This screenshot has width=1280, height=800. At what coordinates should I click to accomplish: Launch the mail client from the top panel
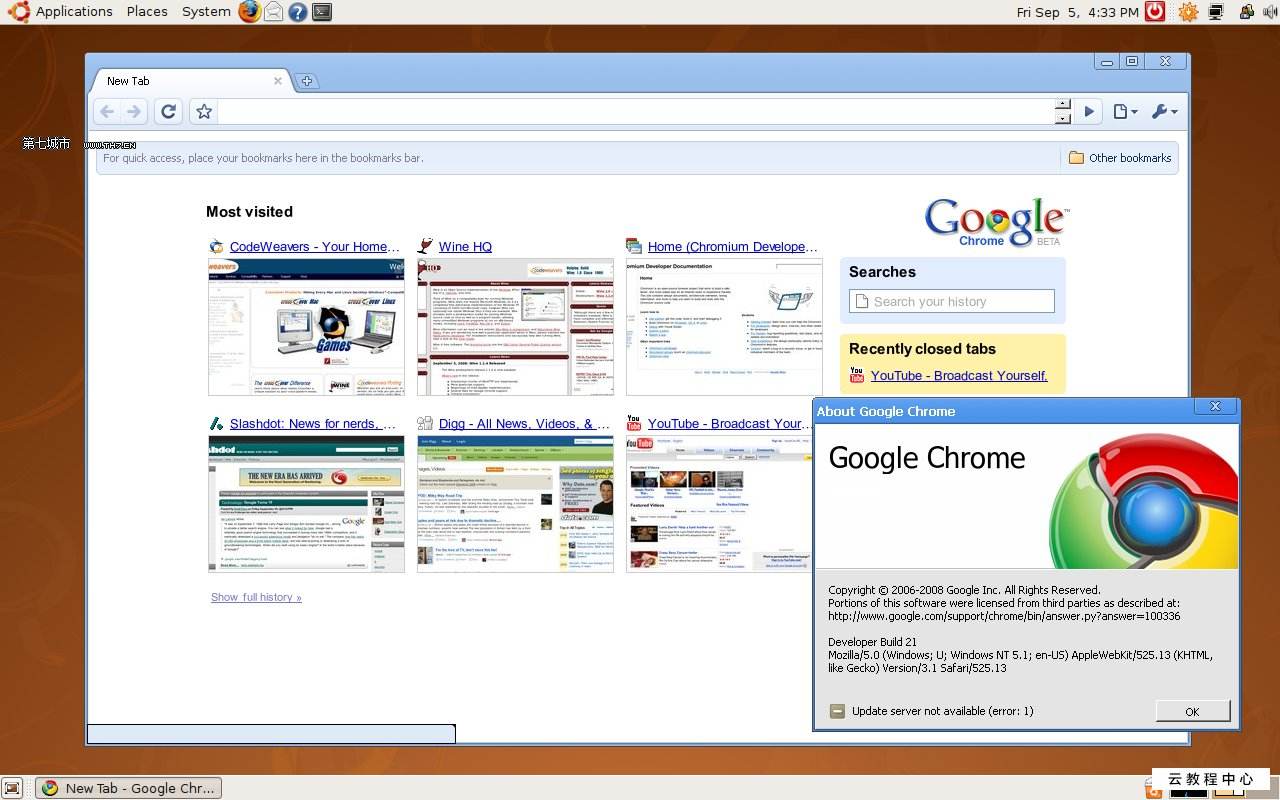tap(273, 12)
